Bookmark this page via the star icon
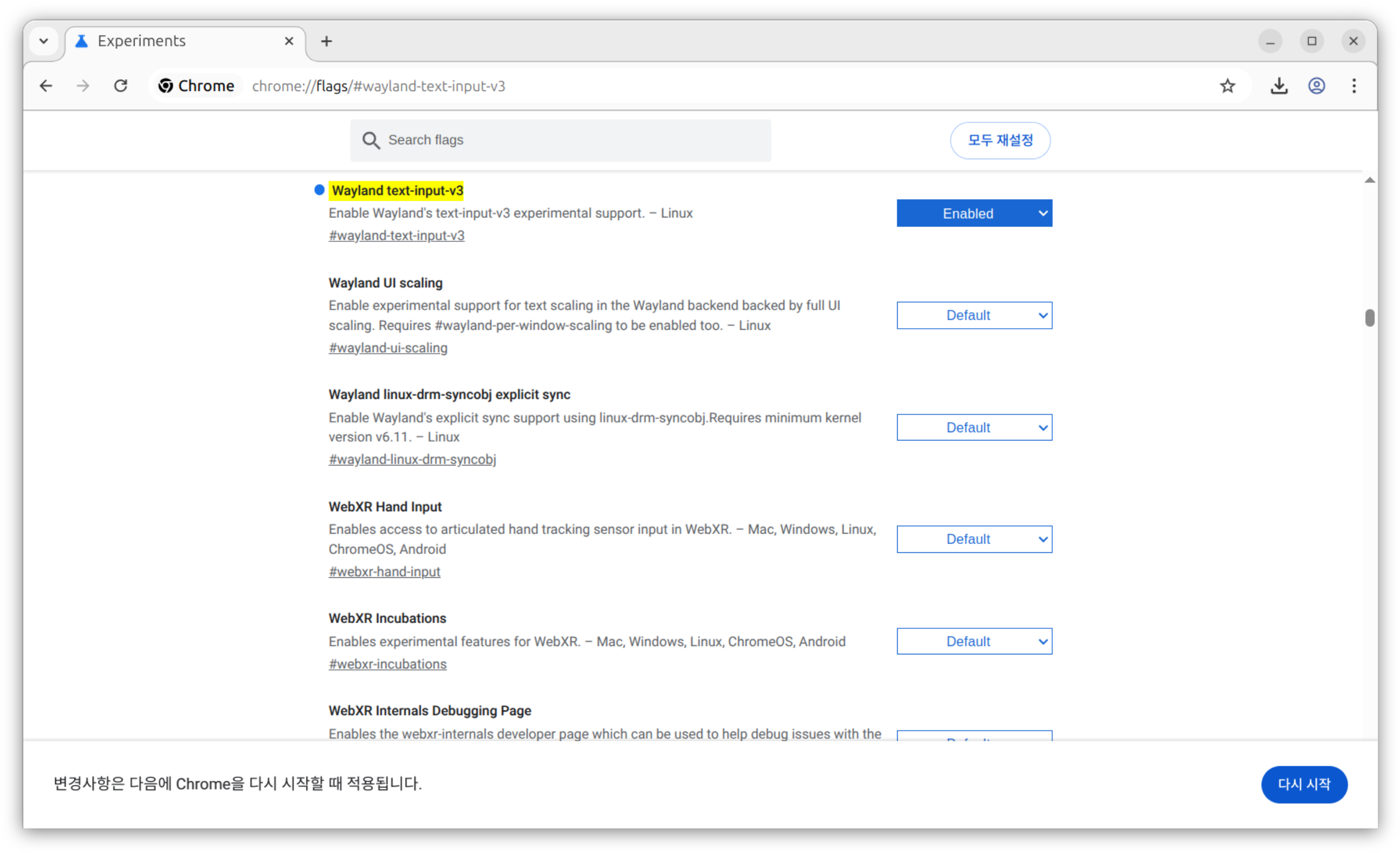The image size is (1400, 853). click(x=1227, y=86)
